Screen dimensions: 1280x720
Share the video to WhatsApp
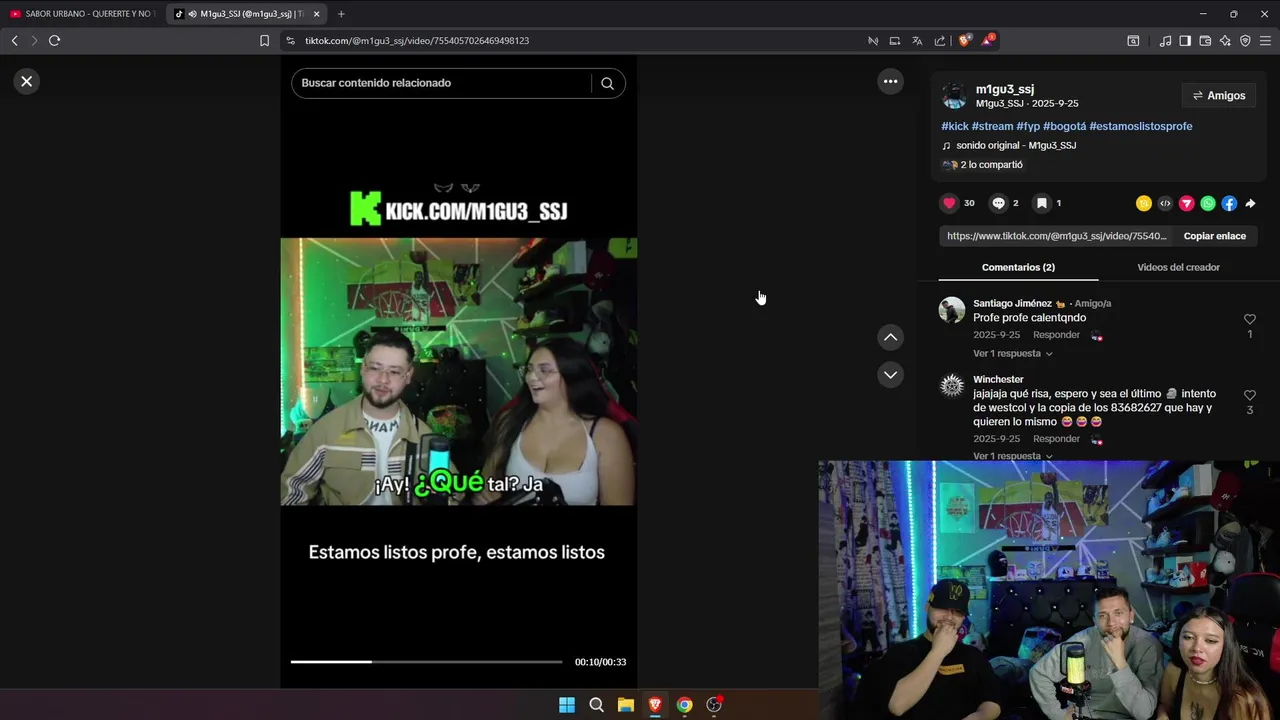coord(1208,203)
